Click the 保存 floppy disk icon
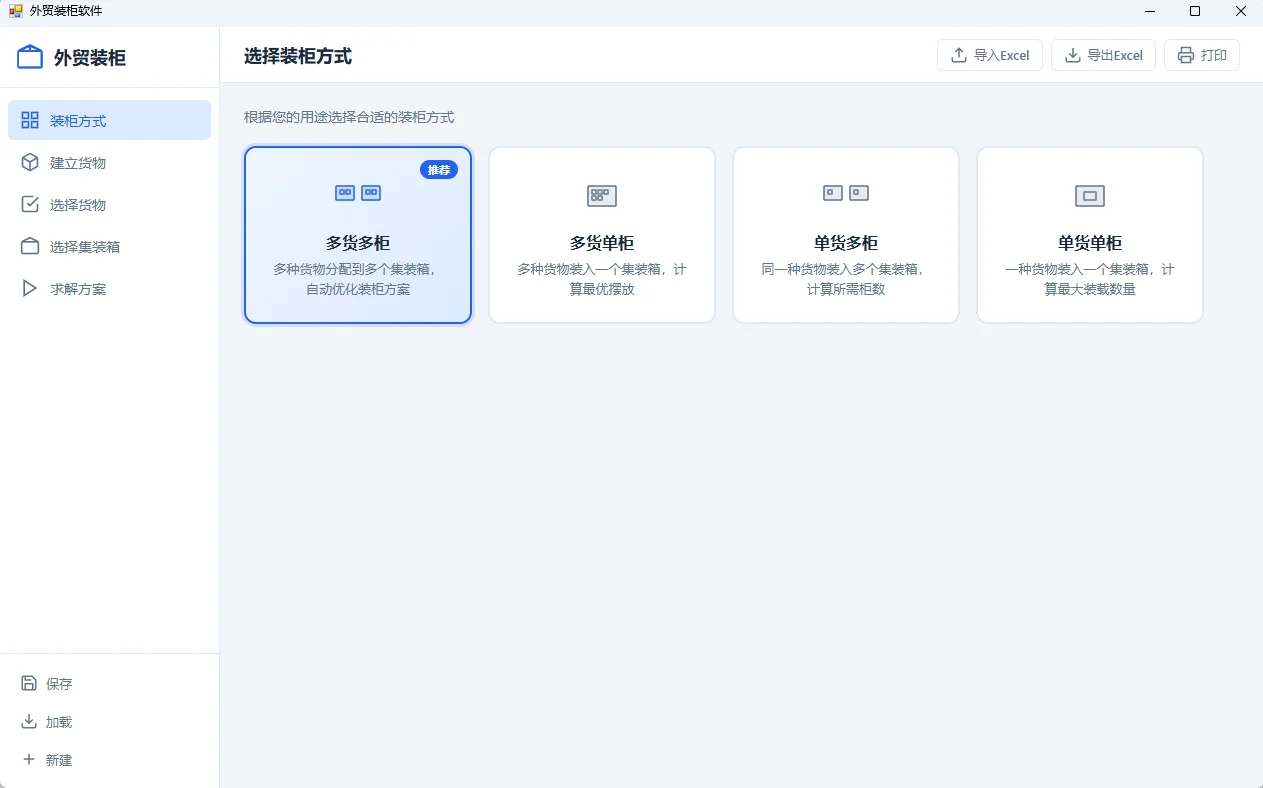Image resolution: width=1263 pixels, height=788 pixels. click(29, 683)
